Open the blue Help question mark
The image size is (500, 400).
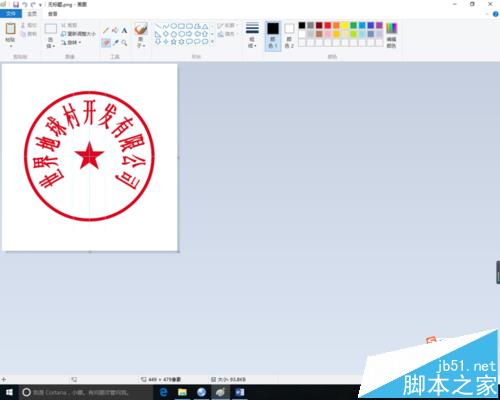pos(495,14)
